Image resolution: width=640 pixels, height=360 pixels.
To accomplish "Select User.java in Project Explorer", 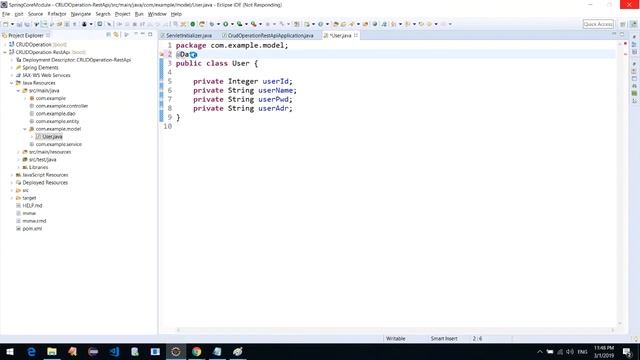I will (x=52, y=137).
